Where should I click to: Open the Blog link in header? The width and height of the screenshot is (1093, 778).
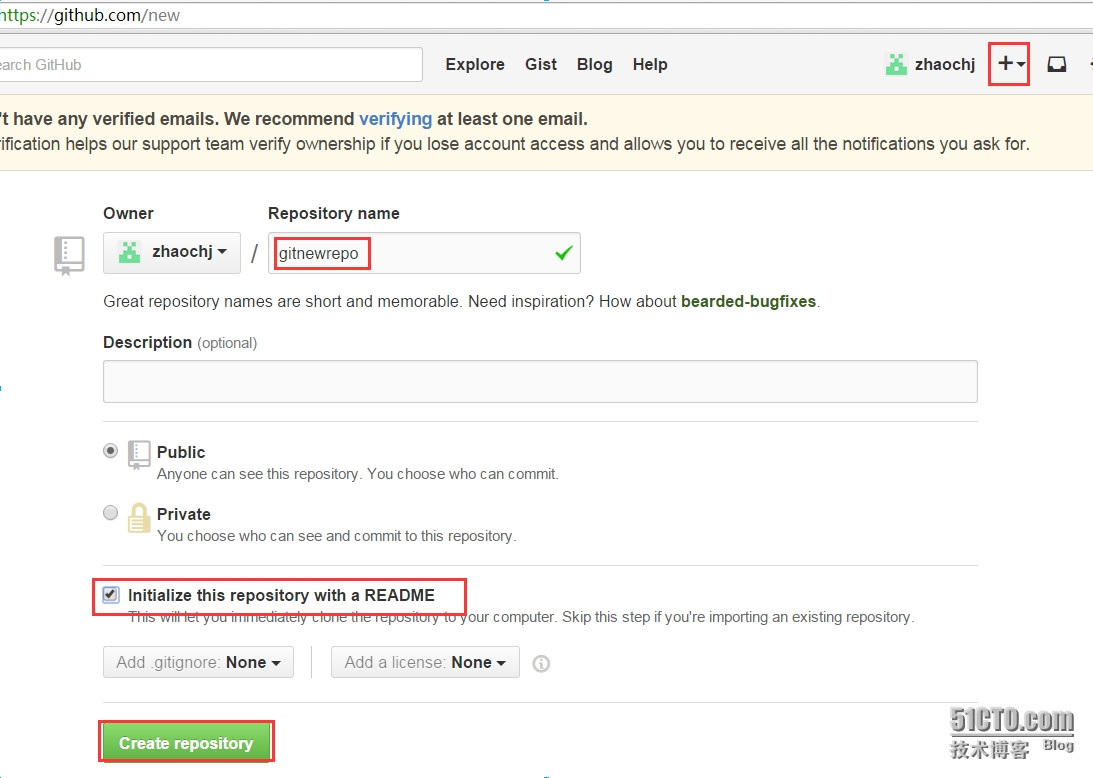[595, 64]
